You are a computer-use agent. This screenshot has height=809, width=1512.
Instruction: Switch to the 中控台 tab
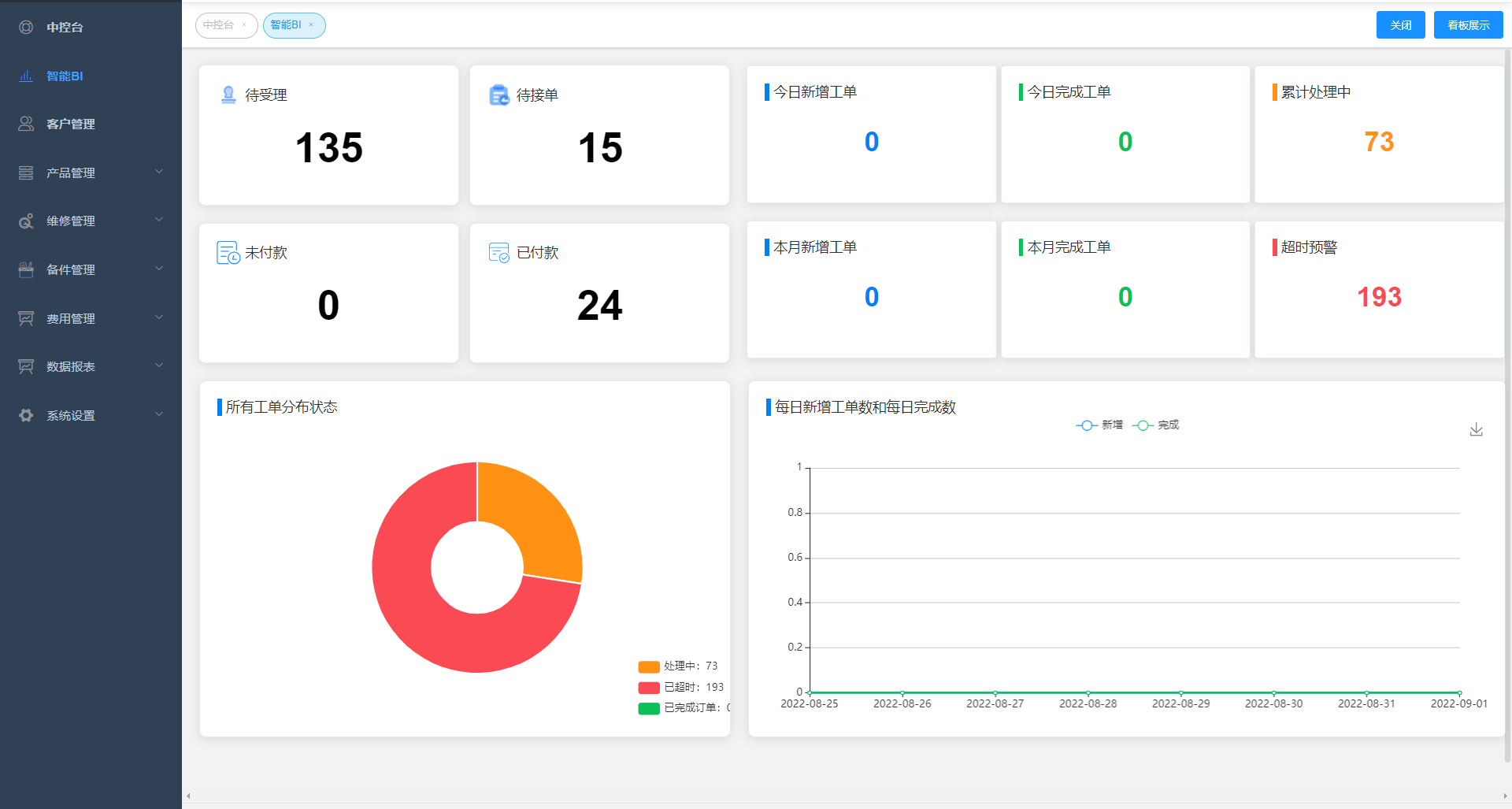coord(218,25)
